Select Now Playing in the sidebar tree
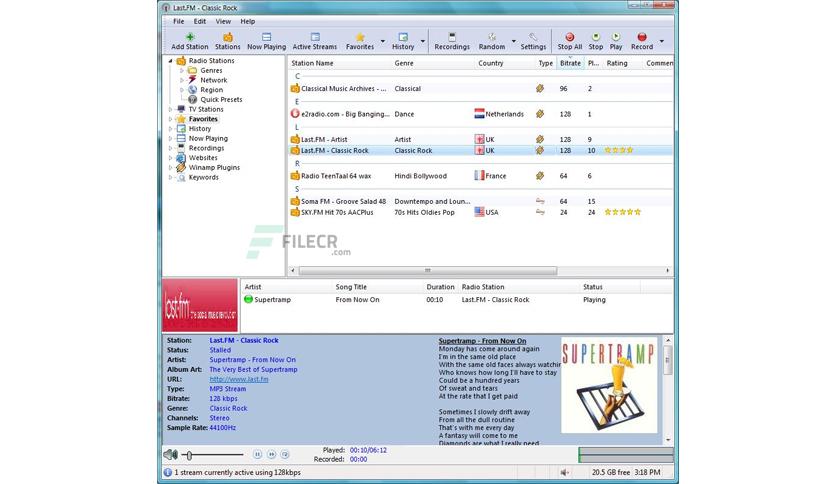 (208, 139)
